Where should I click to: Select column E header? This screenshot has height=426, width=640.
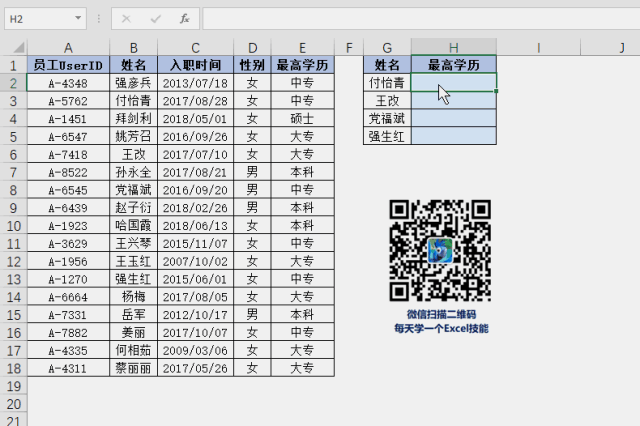click(302, 48)
